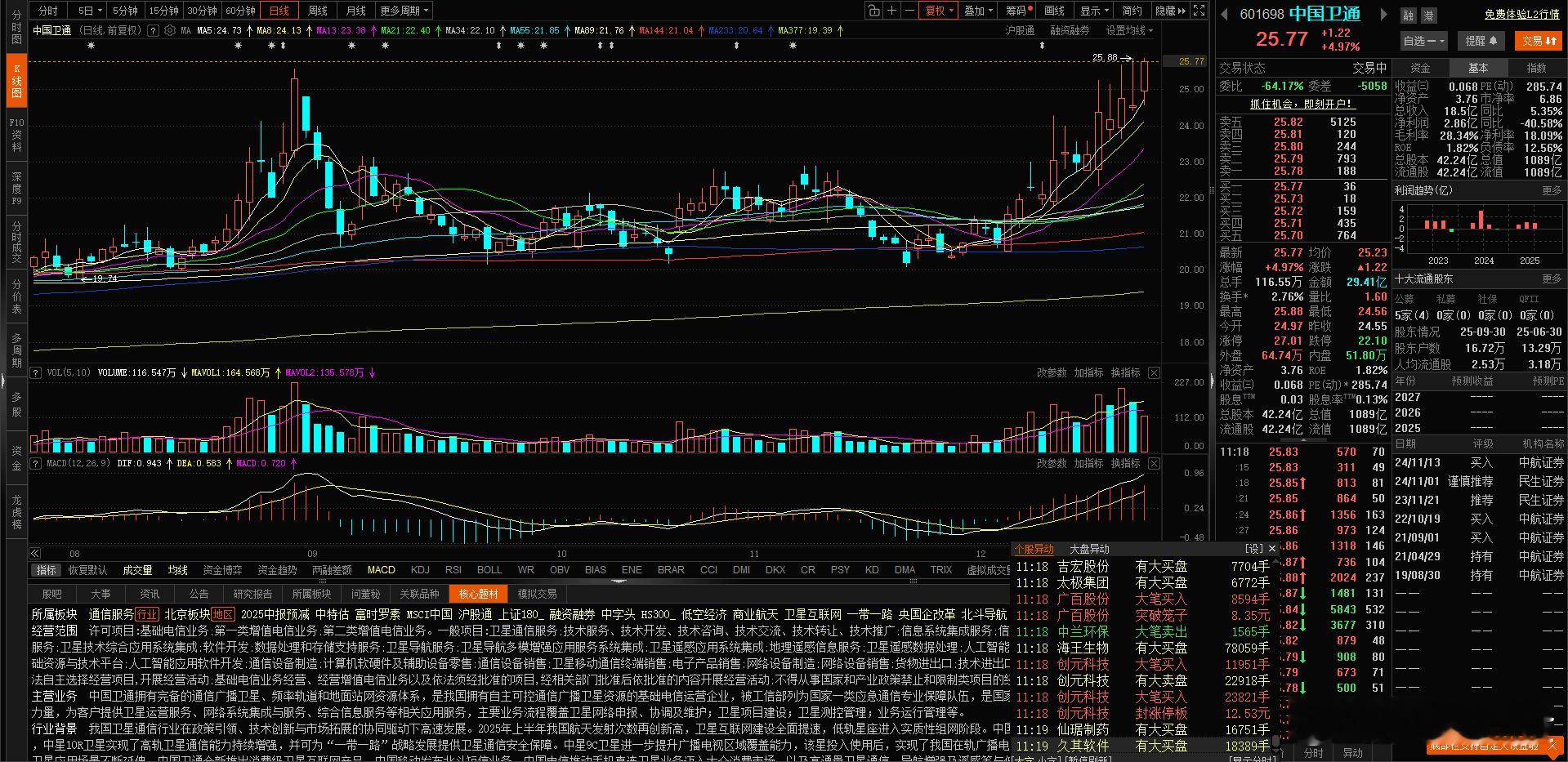Open the 自选 watchlist dropdown
The image size is (1568, 762).
click(1424, 40)
